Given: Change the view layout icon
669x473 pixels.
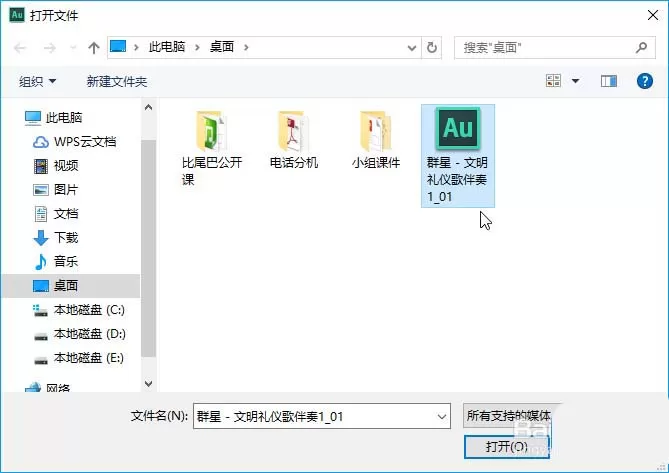Looking at the screenshot, I should coord(553,81).
